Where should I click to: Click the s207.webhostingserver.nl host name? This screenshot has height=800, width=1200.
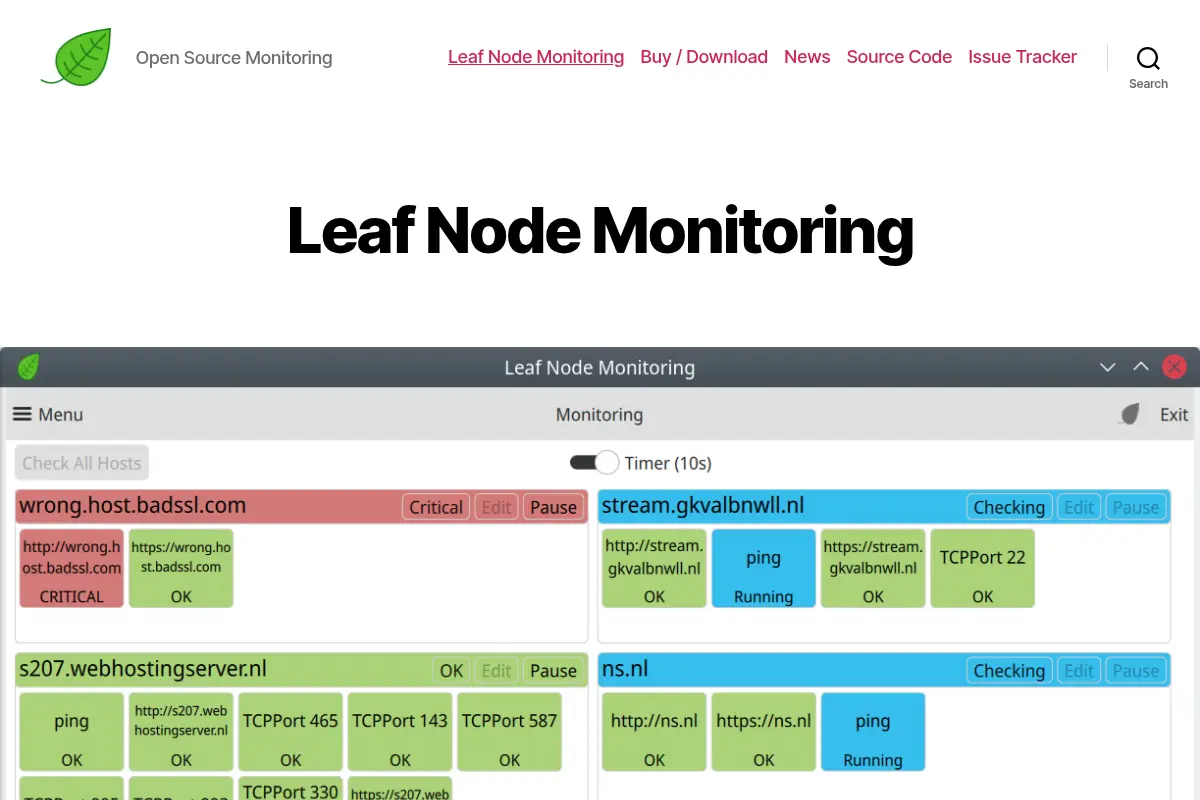143,668
